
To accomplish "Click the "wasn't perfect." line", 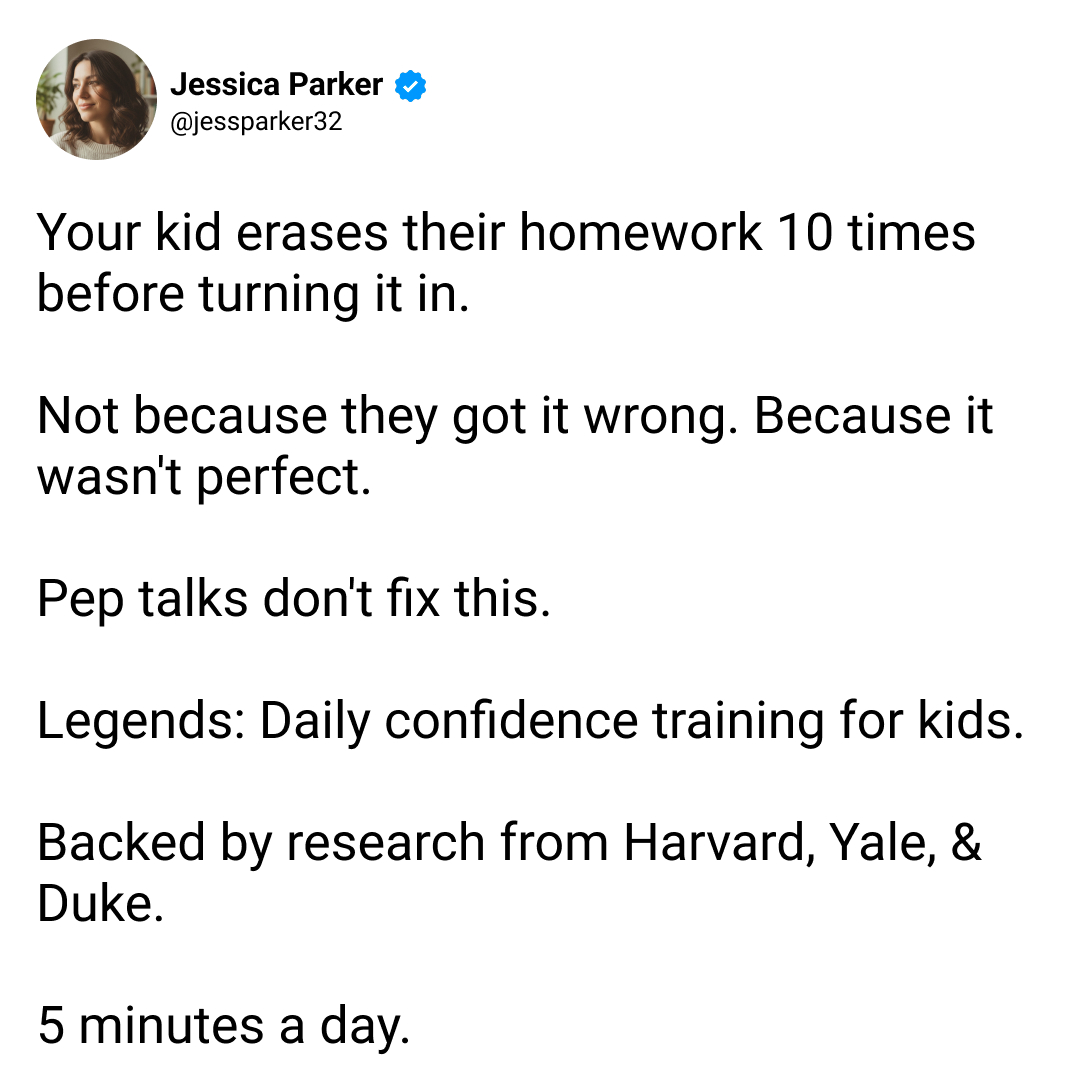I will (x=204, y=477).
